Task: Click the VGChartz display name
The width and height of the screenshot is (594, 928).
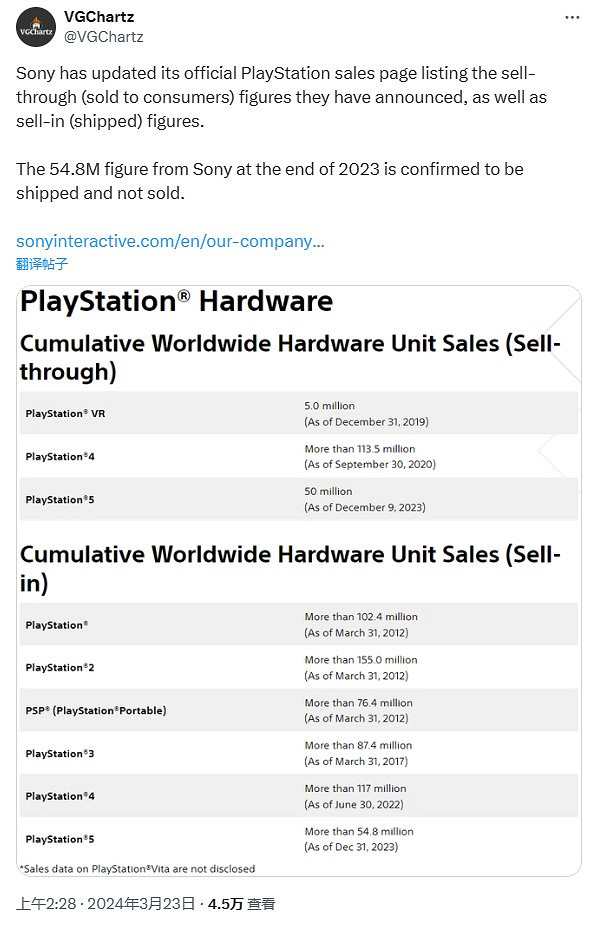Action: point(102,18)
